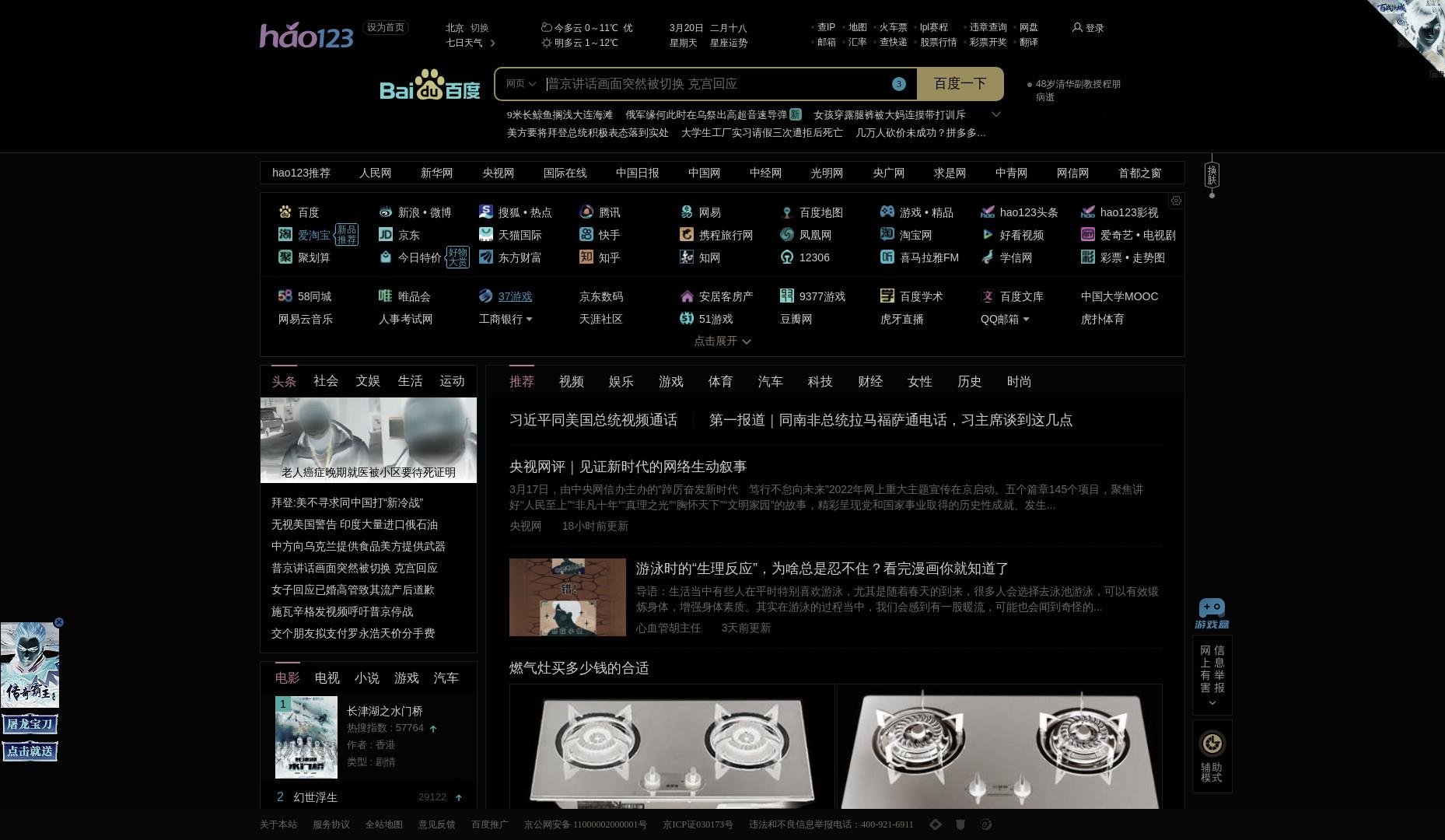
Task: Select the 财经 feed tab
Action: pyautogui.click(x=870, y=382)
